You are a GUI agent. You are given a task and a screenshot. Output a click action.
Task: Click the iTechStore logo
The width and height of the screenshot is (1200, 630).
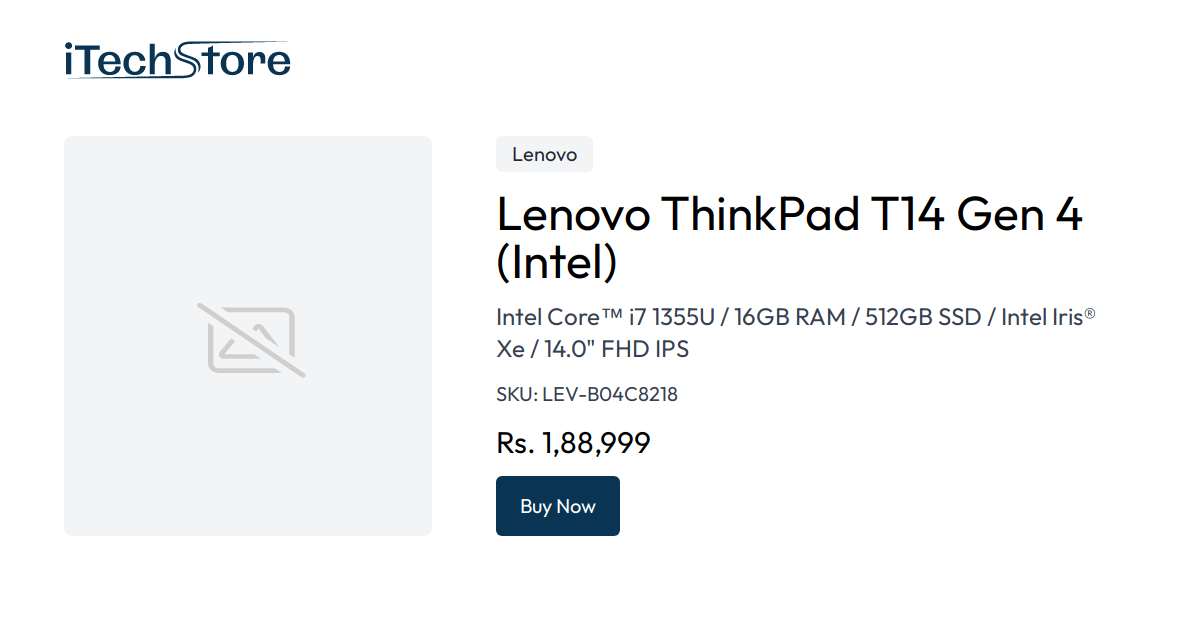(x=175, y=58)
